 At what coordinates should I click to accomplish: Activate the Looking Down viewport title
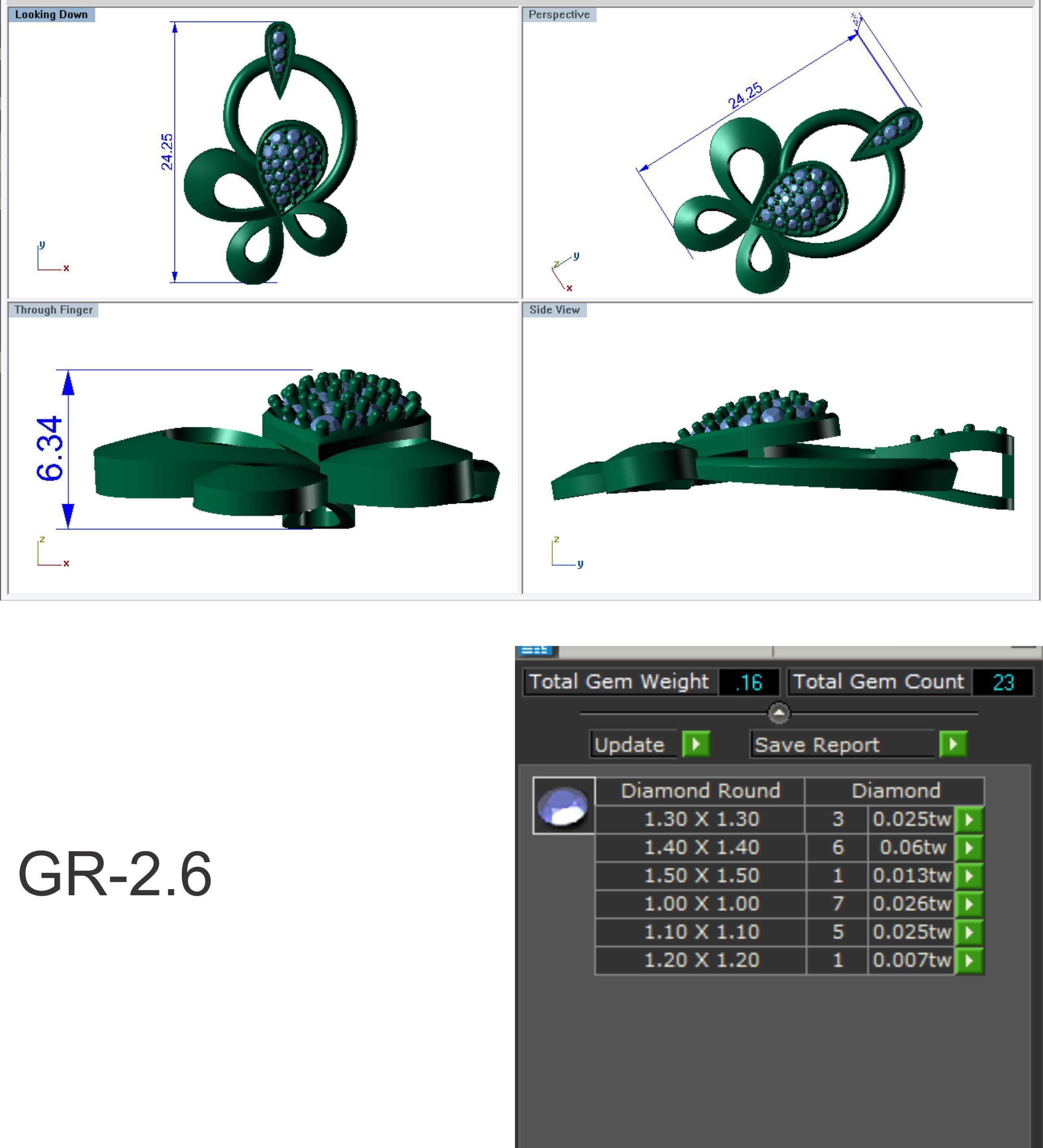click(51, 15)
